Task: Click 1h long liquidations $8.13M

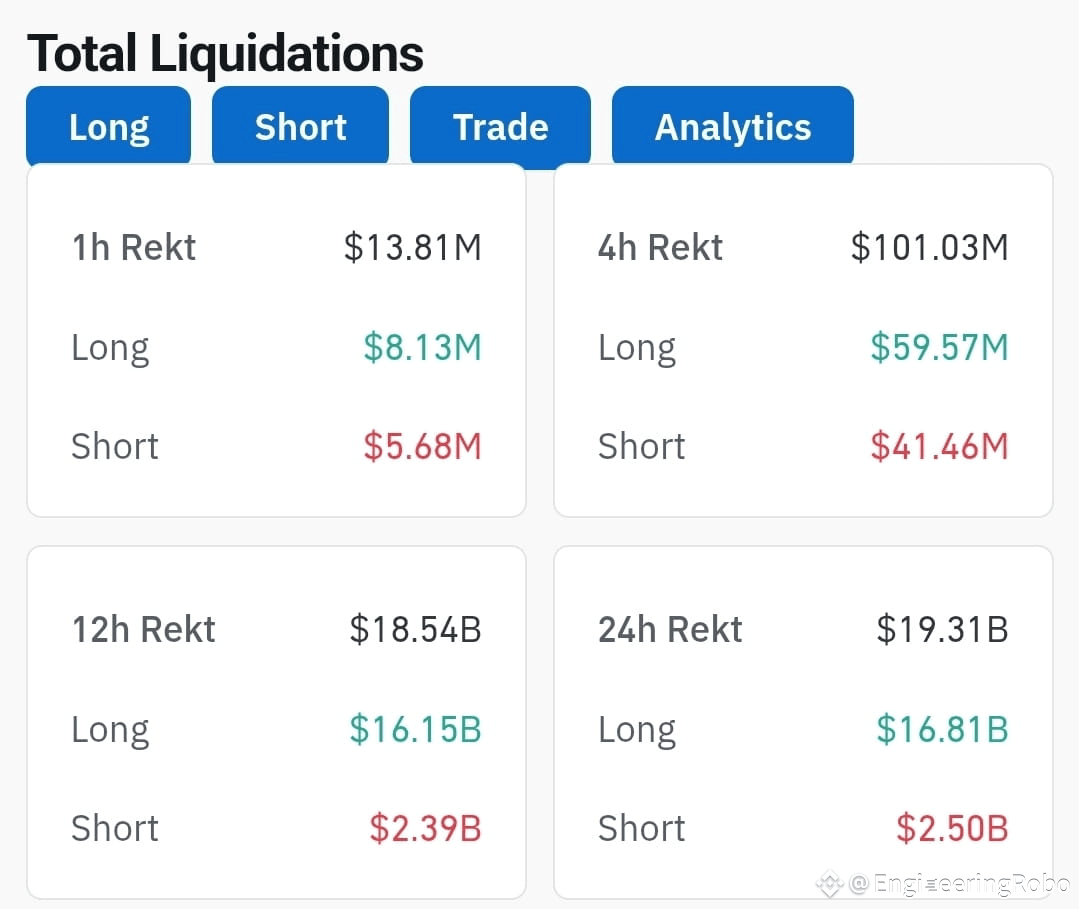Action: click(x=423, y=347)
